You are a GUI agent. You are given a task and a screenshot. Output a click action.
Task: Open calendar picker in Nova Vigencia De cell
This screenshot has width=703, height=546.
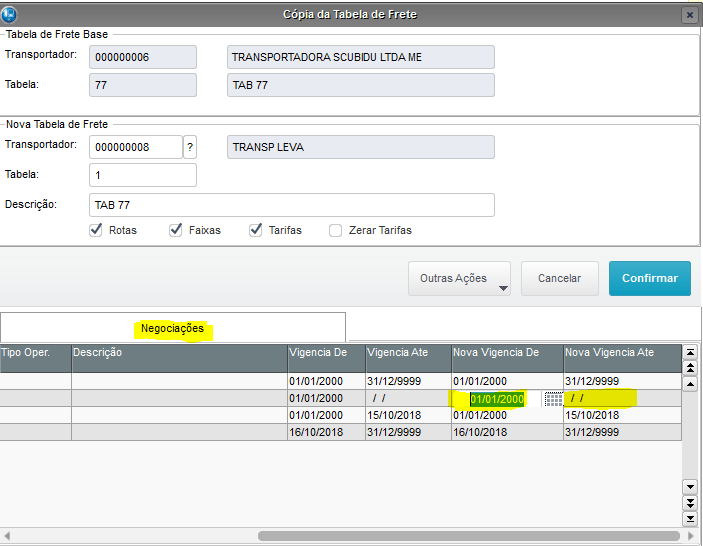(553, 399)
